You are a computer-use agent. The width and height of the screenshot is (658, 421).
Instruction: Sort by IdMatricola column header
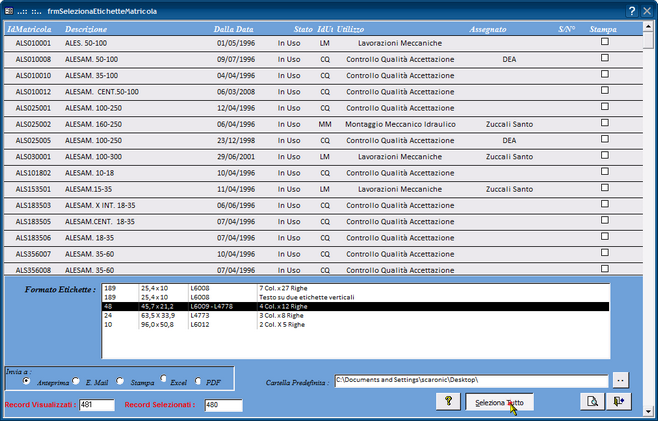coord(29,29)
